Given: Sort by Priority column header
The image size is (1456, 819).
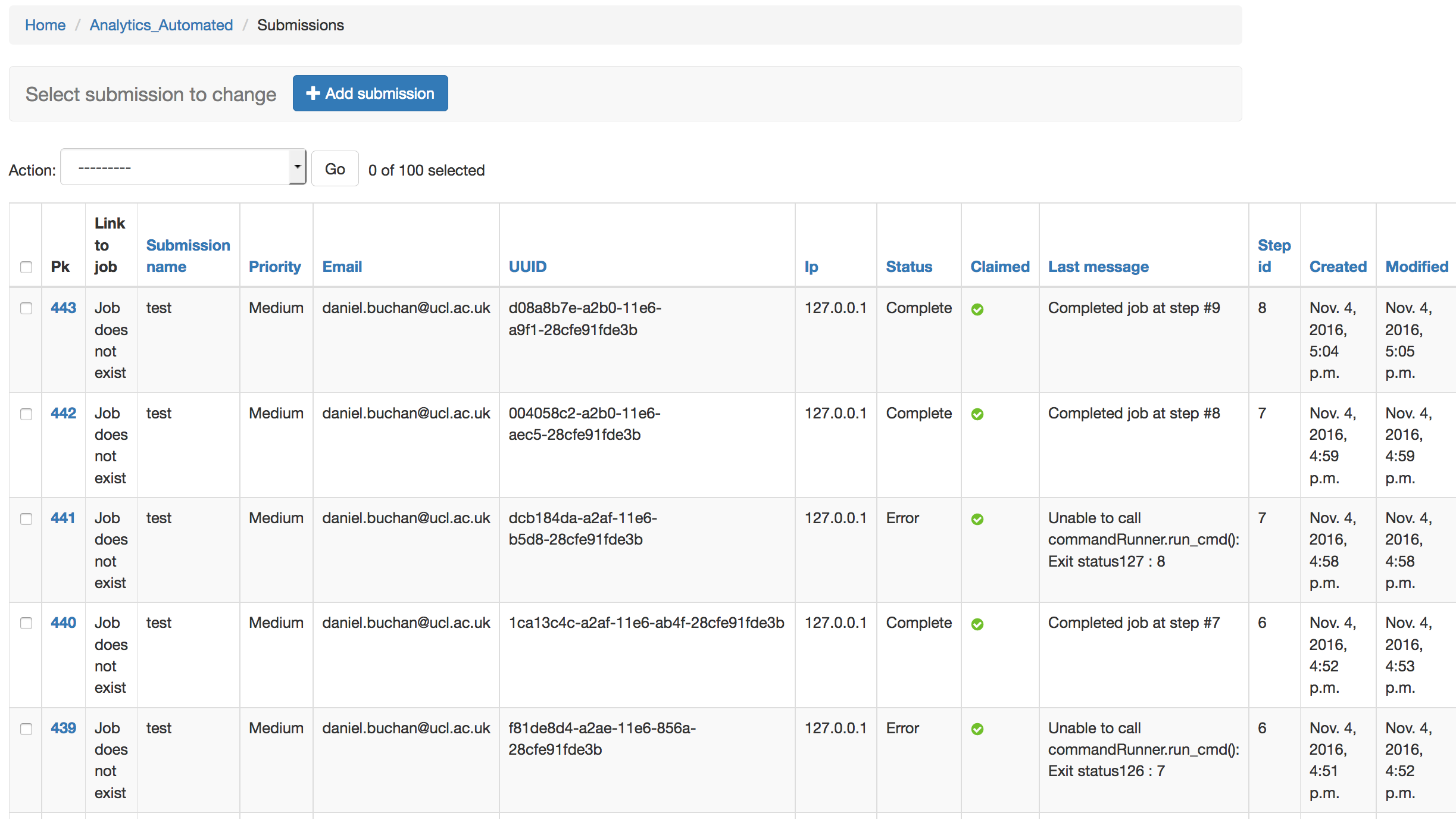Looking at the screenshot, I should 275,267.
